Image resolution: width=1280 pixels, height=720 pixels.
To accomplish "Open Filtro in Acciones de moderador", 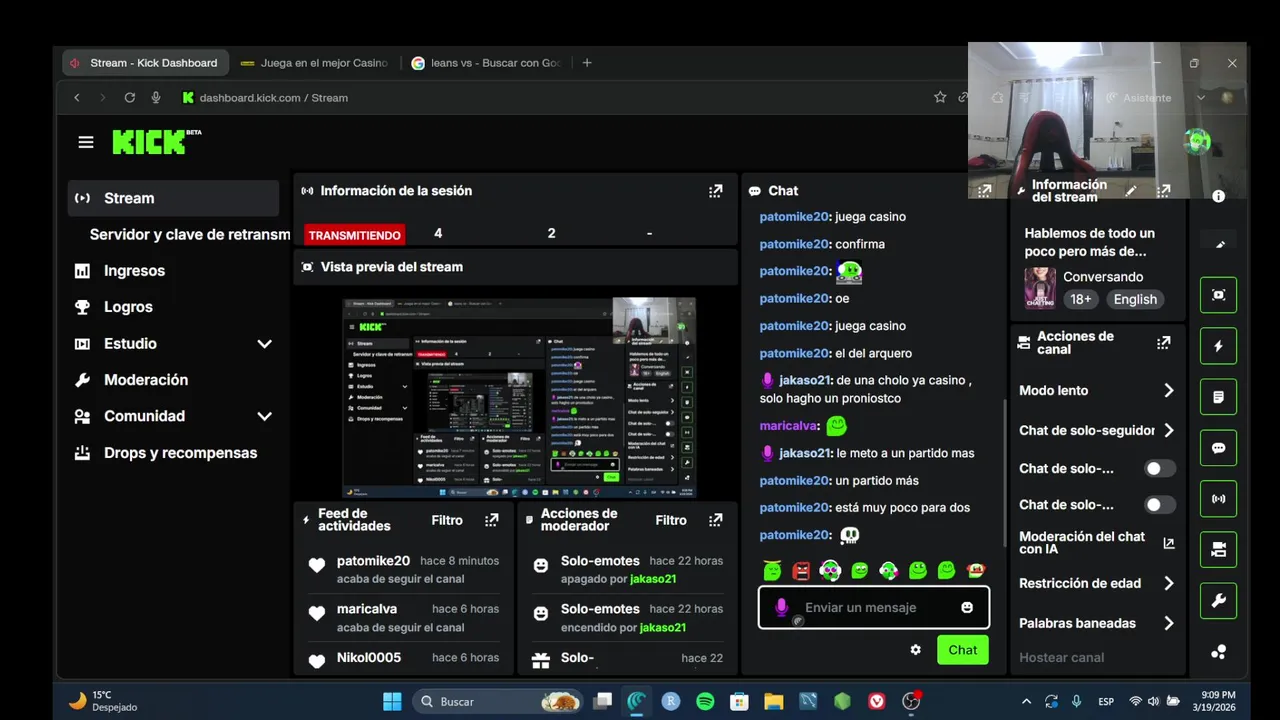I will point(671,520).
